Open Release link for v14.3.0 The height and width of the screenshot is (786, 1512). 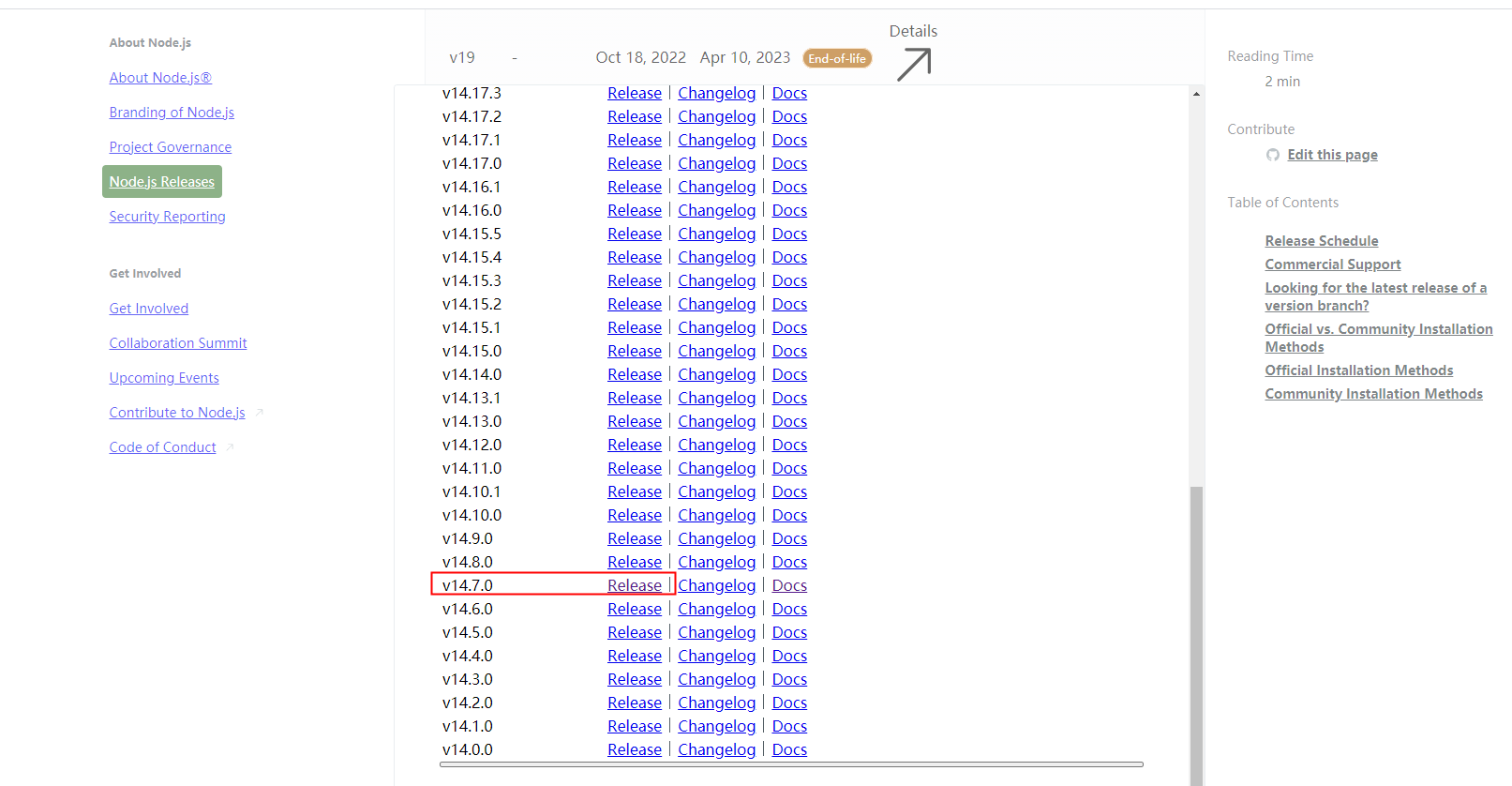click(635, 679)
